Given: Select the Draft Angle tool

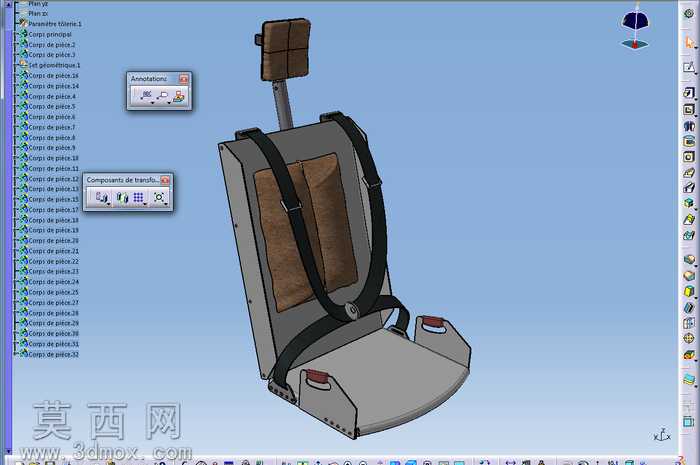Looking at the screenshot, I should pyautogui.click(x=689, y=291).
